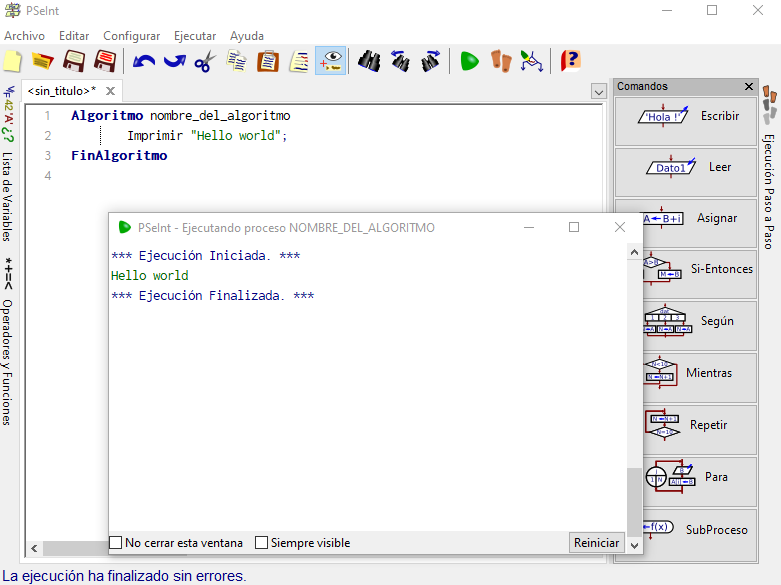Cut selection using the scissors icon

click(x=205, y=61)
